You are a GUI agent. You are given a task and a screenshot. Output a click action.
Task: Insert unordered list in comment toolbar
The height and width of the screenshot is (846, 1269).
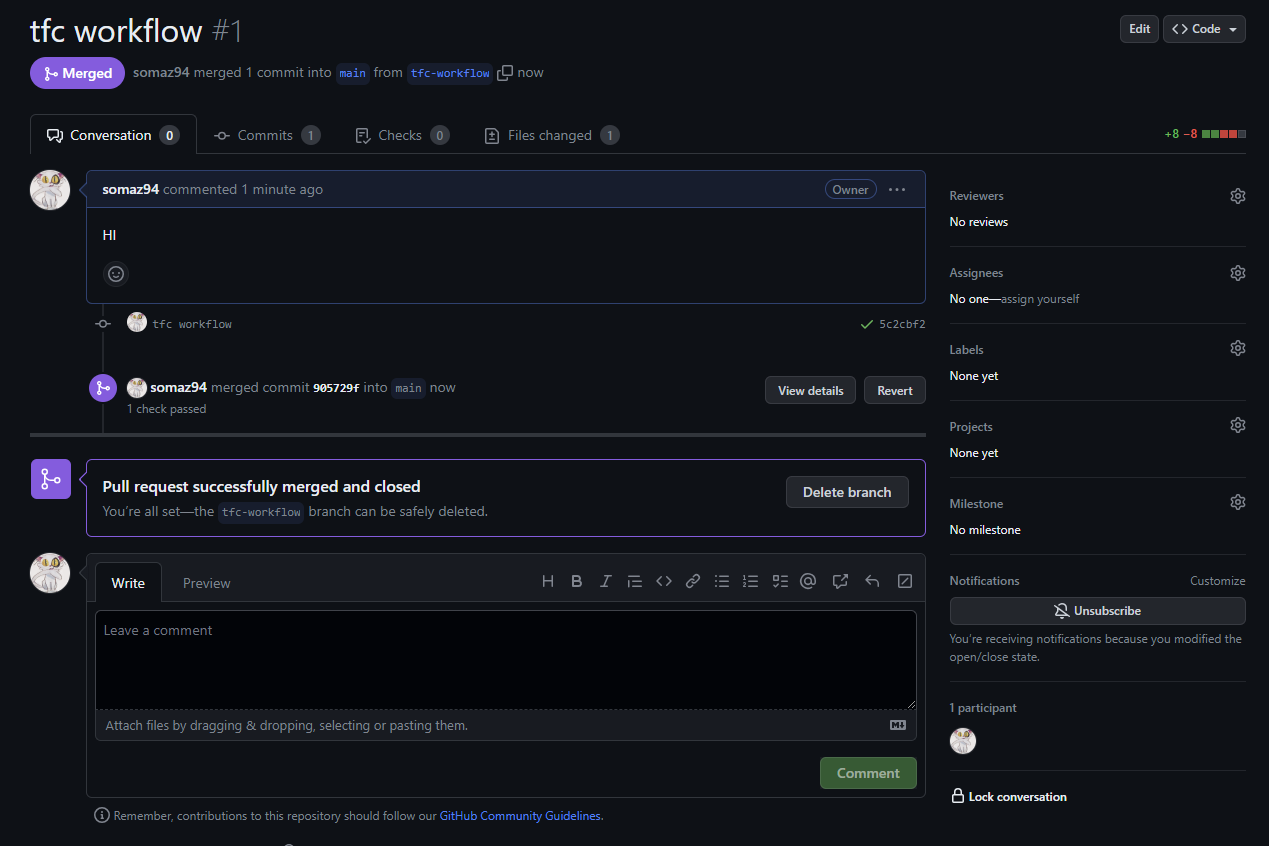click(721, 581)
